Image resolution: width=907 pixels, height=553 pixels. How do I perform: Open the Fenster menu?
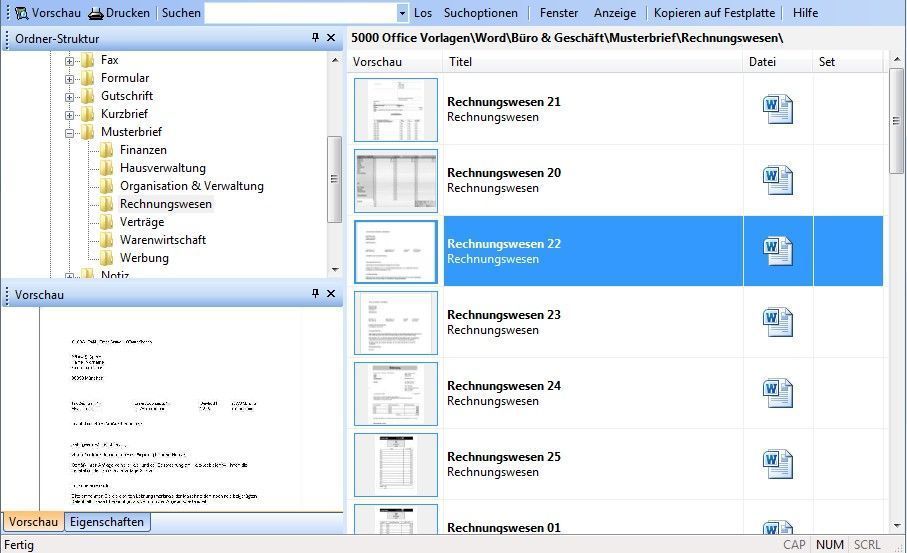(x=558, y=13)
